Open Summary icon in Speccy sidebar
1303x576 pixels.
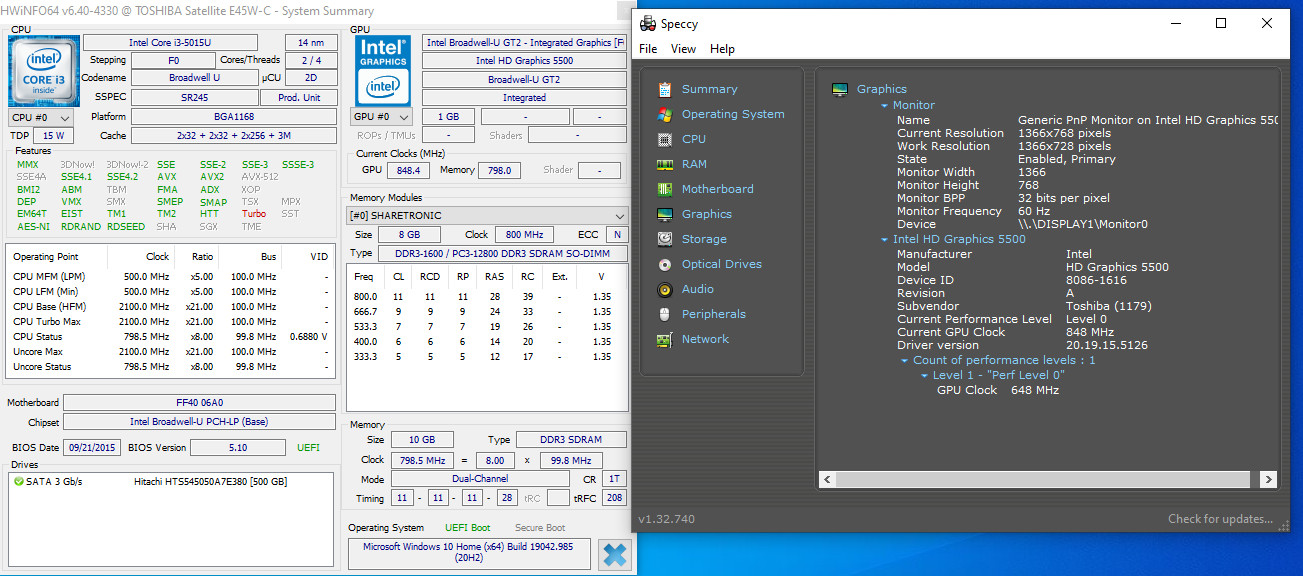(x=665, y=89)
